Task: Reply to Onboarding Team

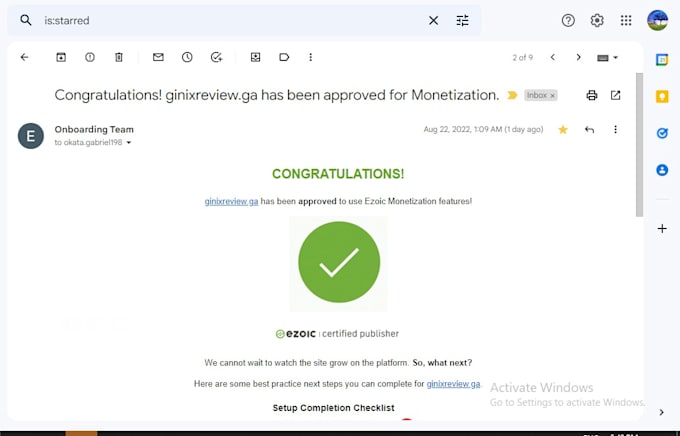Action: 589,129
